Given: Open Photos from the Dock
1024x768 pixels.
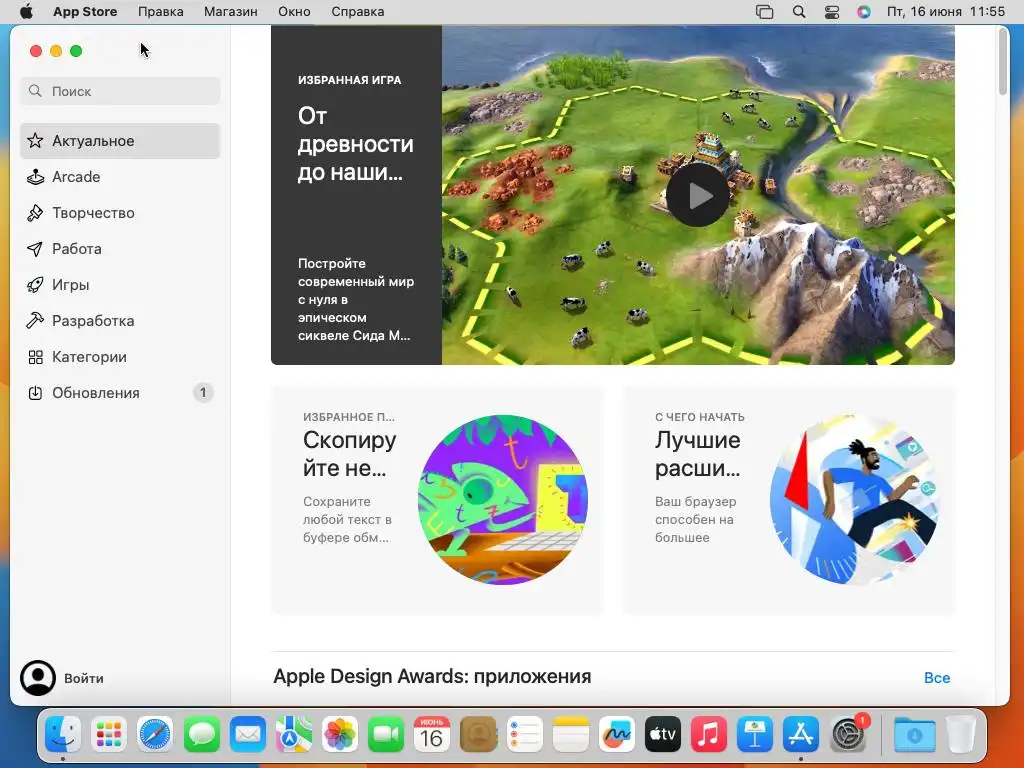Looking at the screenshot, I should click(340, 735).
